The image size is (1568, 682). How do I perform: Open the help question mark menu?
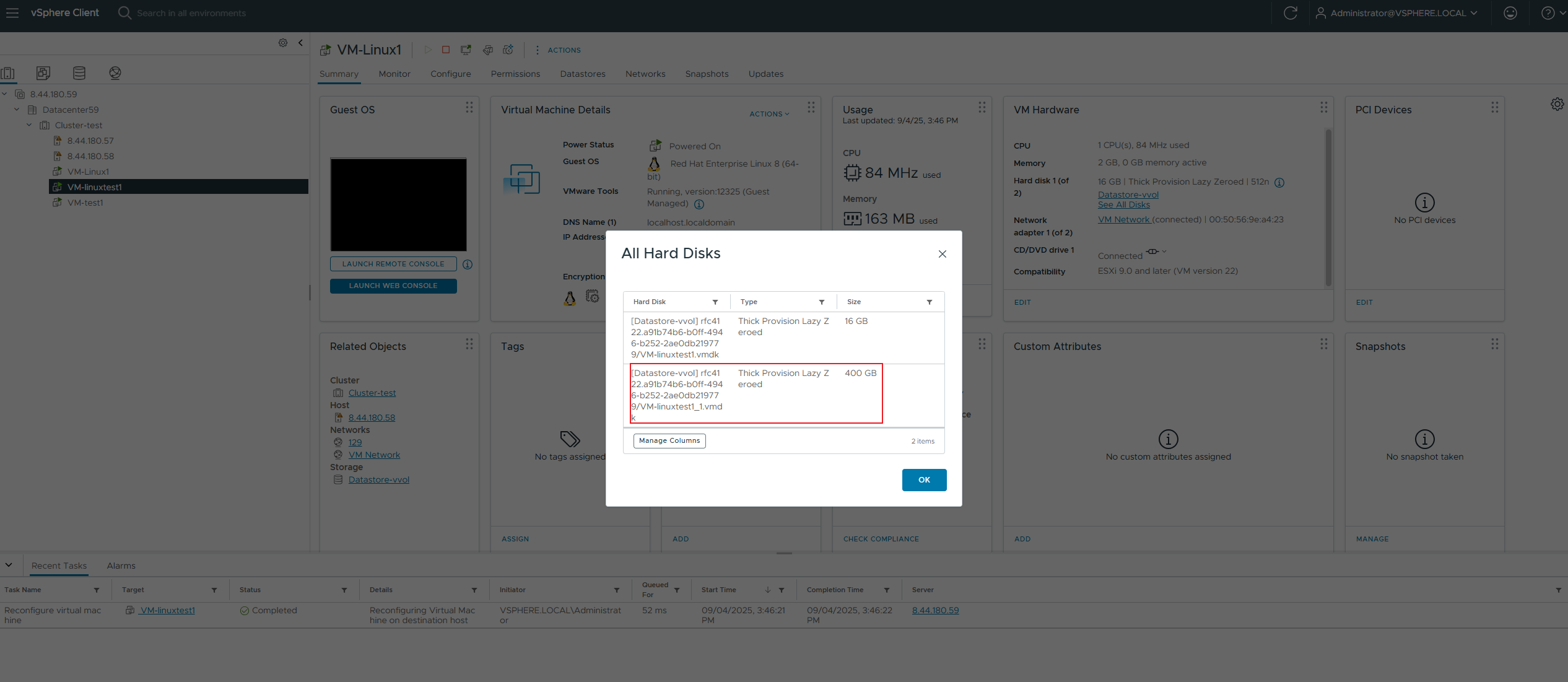[1553, 13]
